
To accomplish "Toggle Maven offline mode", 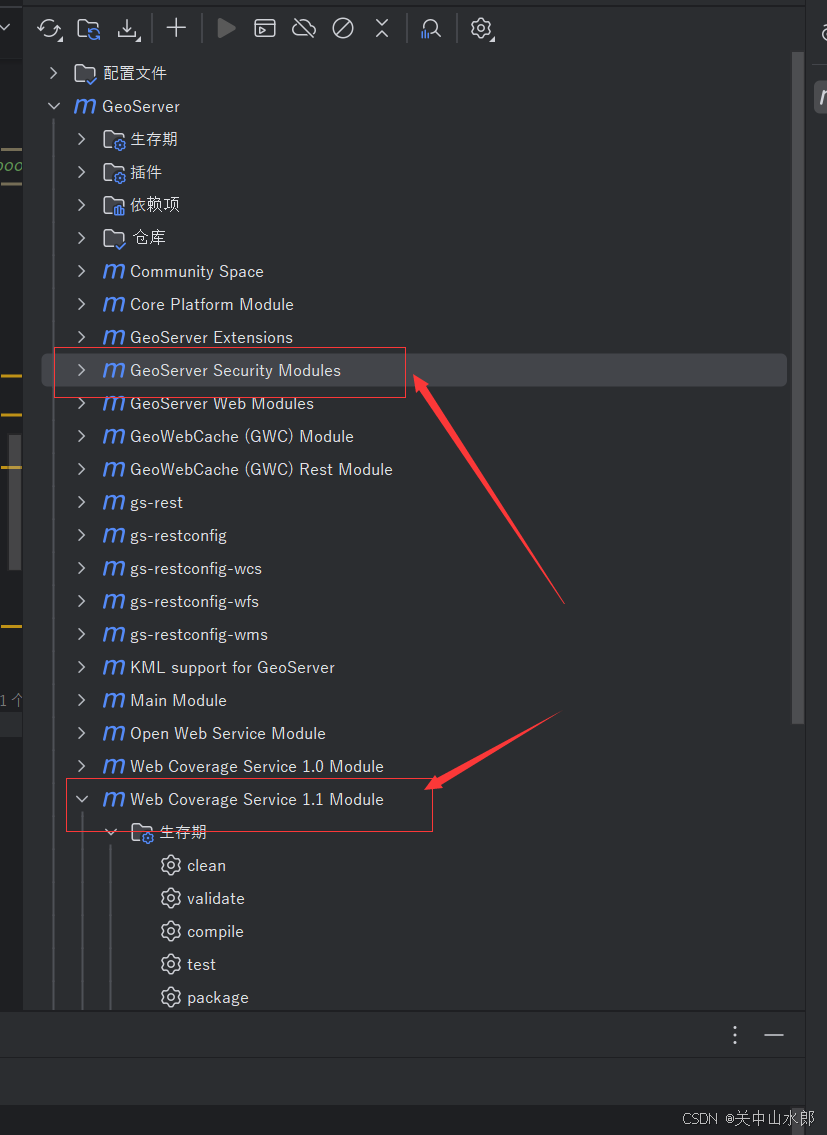I will click(303, 28).
